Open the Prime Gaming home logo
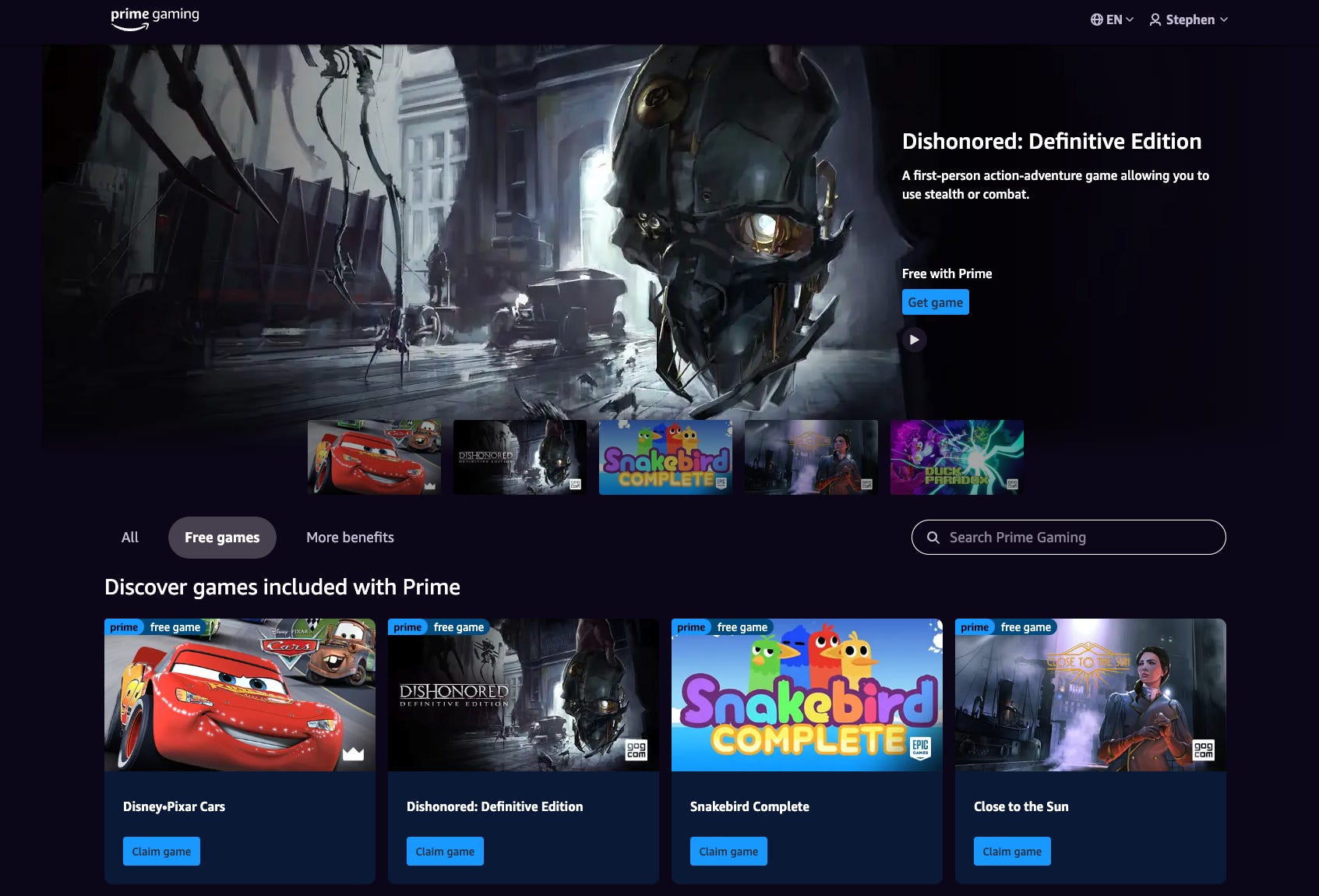 (x=155, y=19)
